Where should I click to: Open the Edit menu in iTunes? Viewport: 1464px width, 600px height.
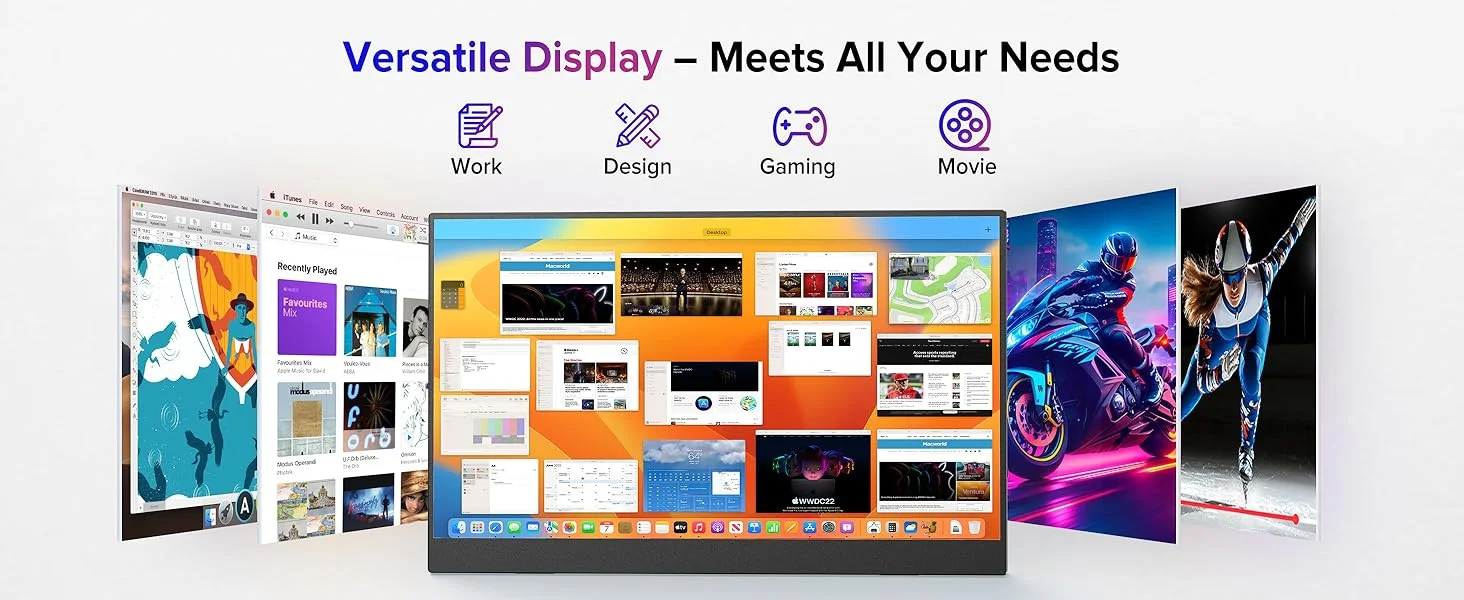pos(329,204)
